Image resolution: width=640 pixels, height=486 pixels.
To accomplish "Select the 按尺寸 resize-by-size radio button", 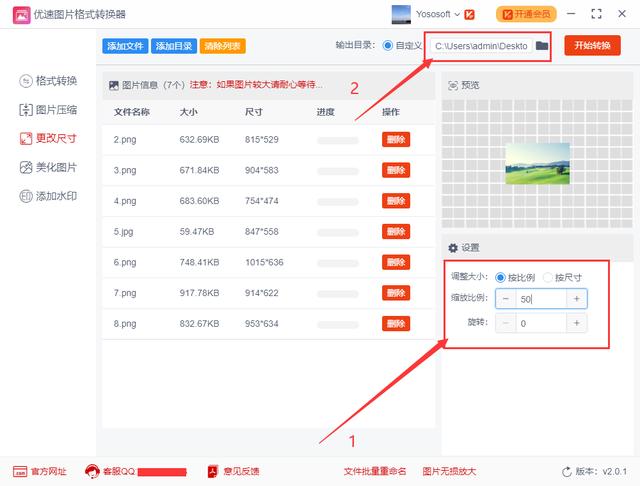I will click(546, 277).
